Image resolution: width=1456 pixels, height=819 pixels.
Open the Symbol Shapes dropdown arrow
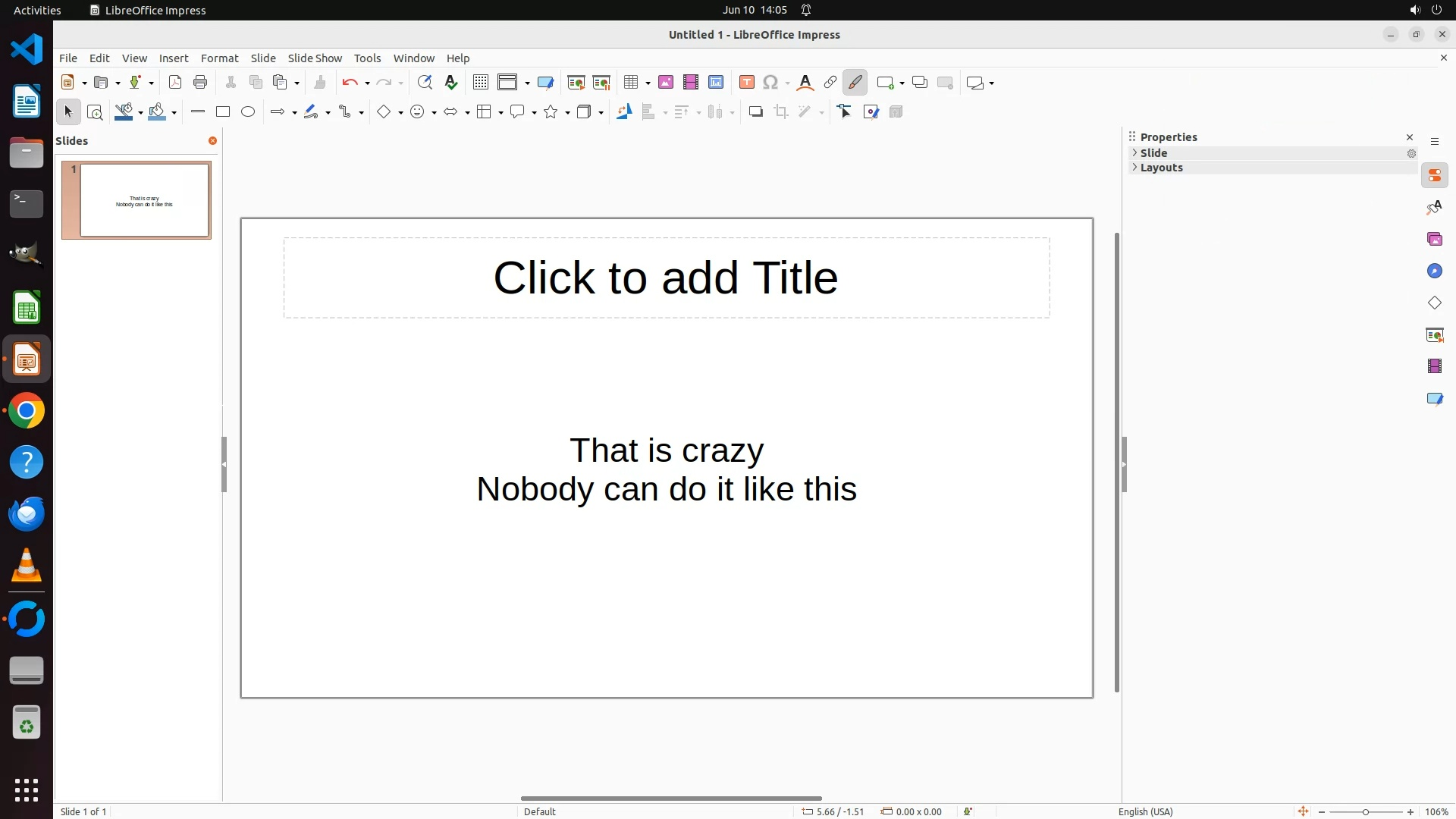pos(434,113)
